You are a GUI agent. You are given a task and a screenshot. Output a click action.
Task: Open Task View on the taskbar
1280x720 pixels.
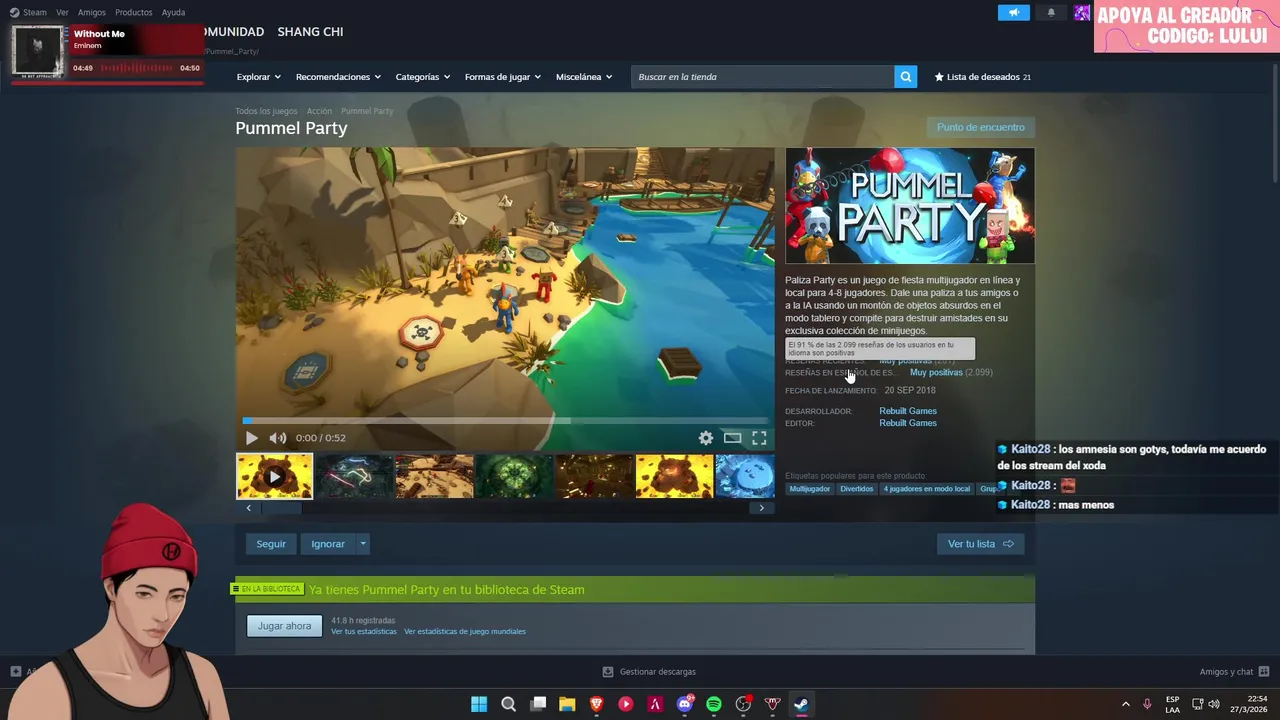tap(538, 704)
